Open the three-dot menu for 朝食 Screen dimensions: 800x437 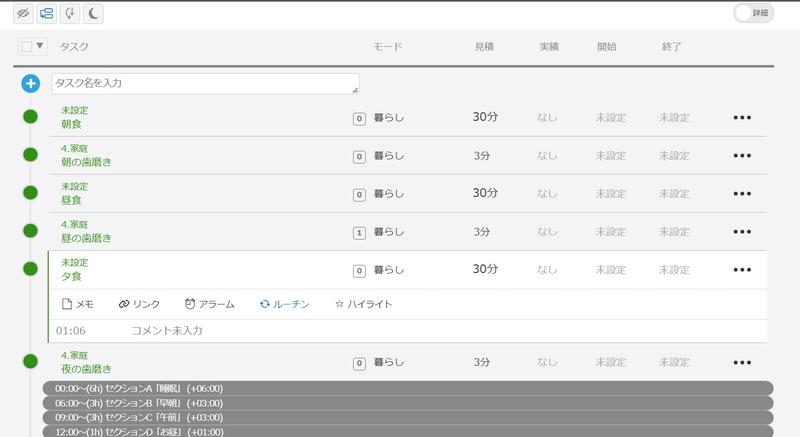(742, 117)
